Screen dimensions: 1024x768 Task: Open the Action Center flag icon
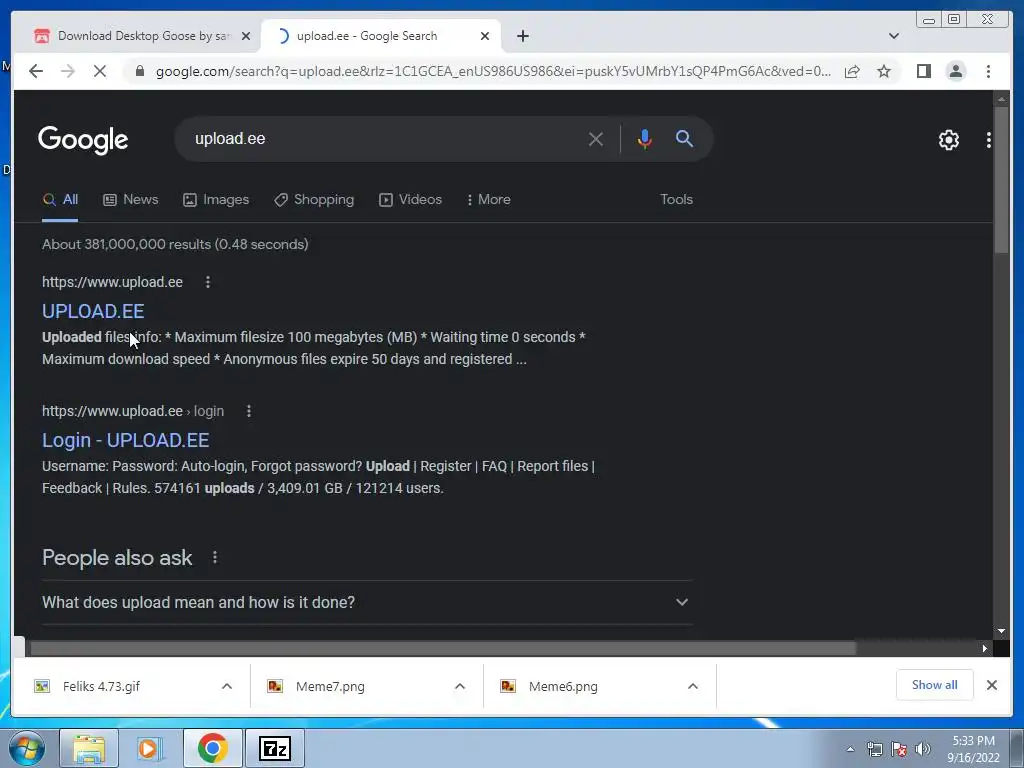point(899,749)
